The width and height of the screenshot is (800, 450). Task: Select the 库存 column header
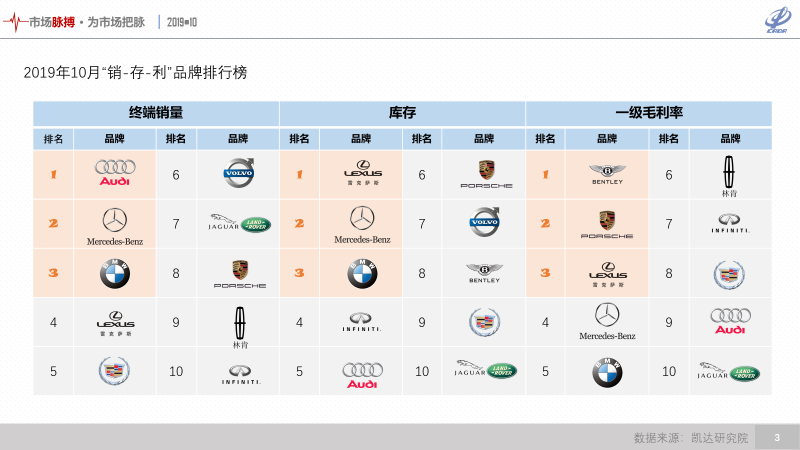click(402, 113)
